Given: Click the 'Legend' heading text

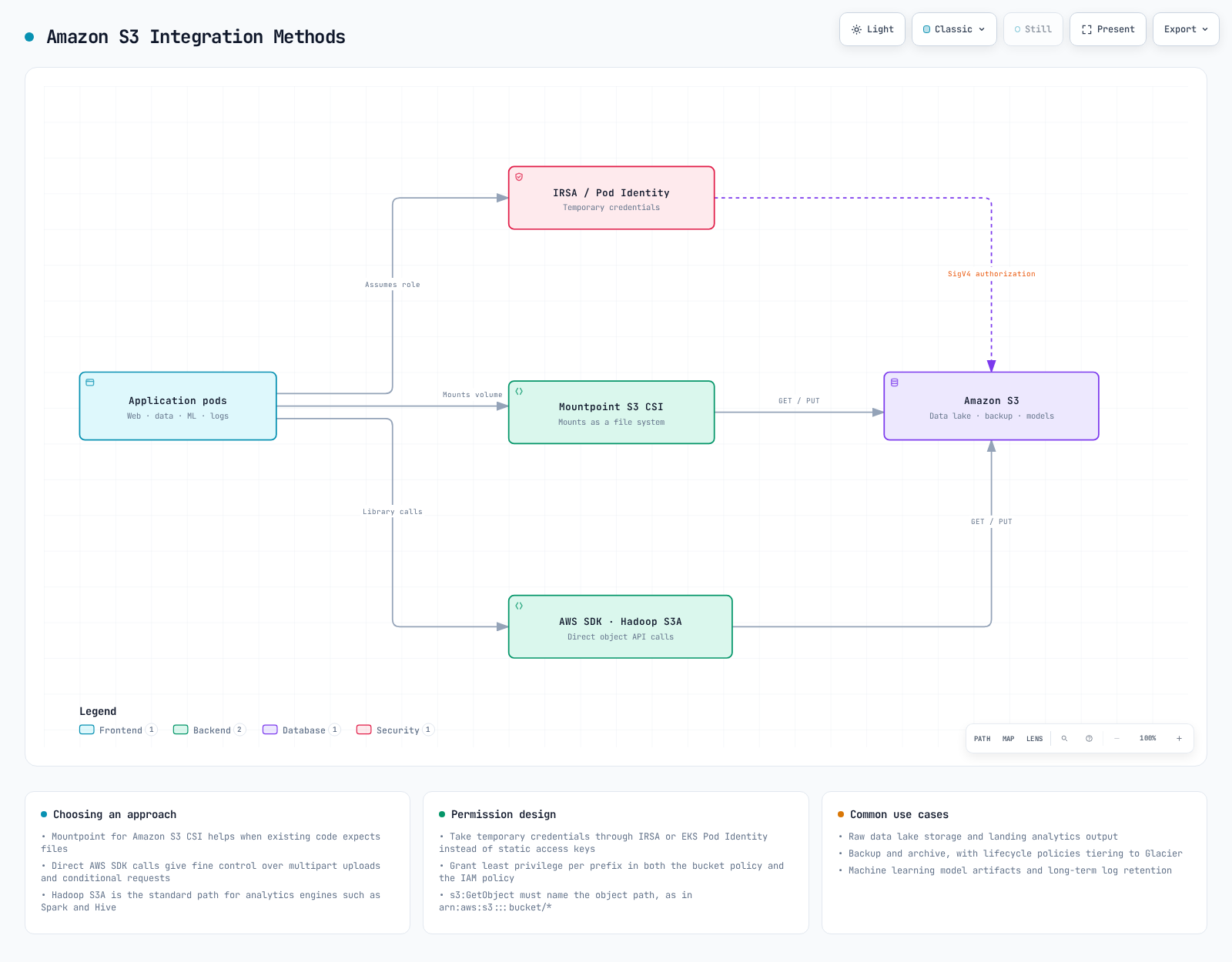Looking at the screenshot, I should pos(98,711).
